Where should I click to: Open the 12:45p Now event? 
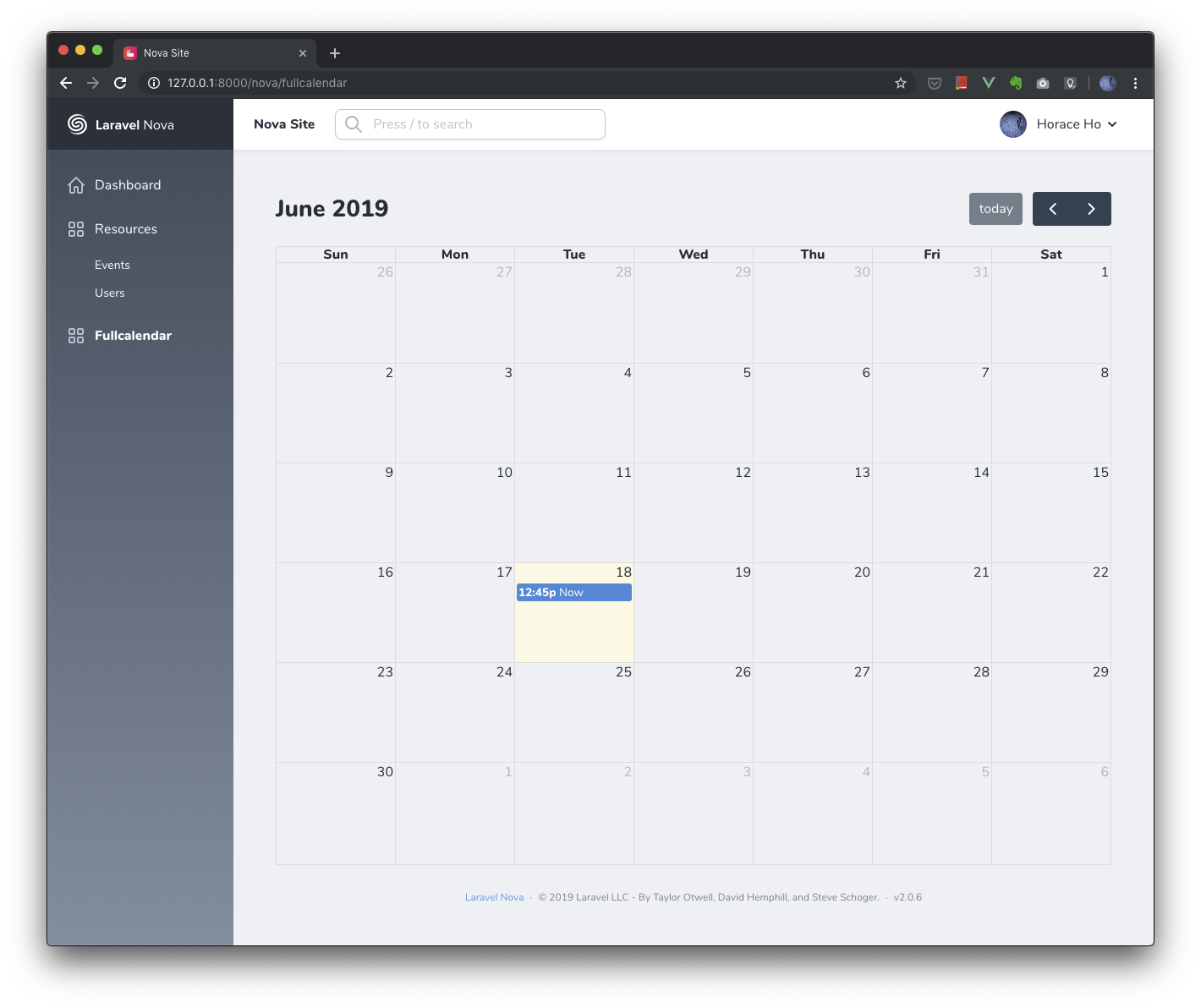[574, 593]
